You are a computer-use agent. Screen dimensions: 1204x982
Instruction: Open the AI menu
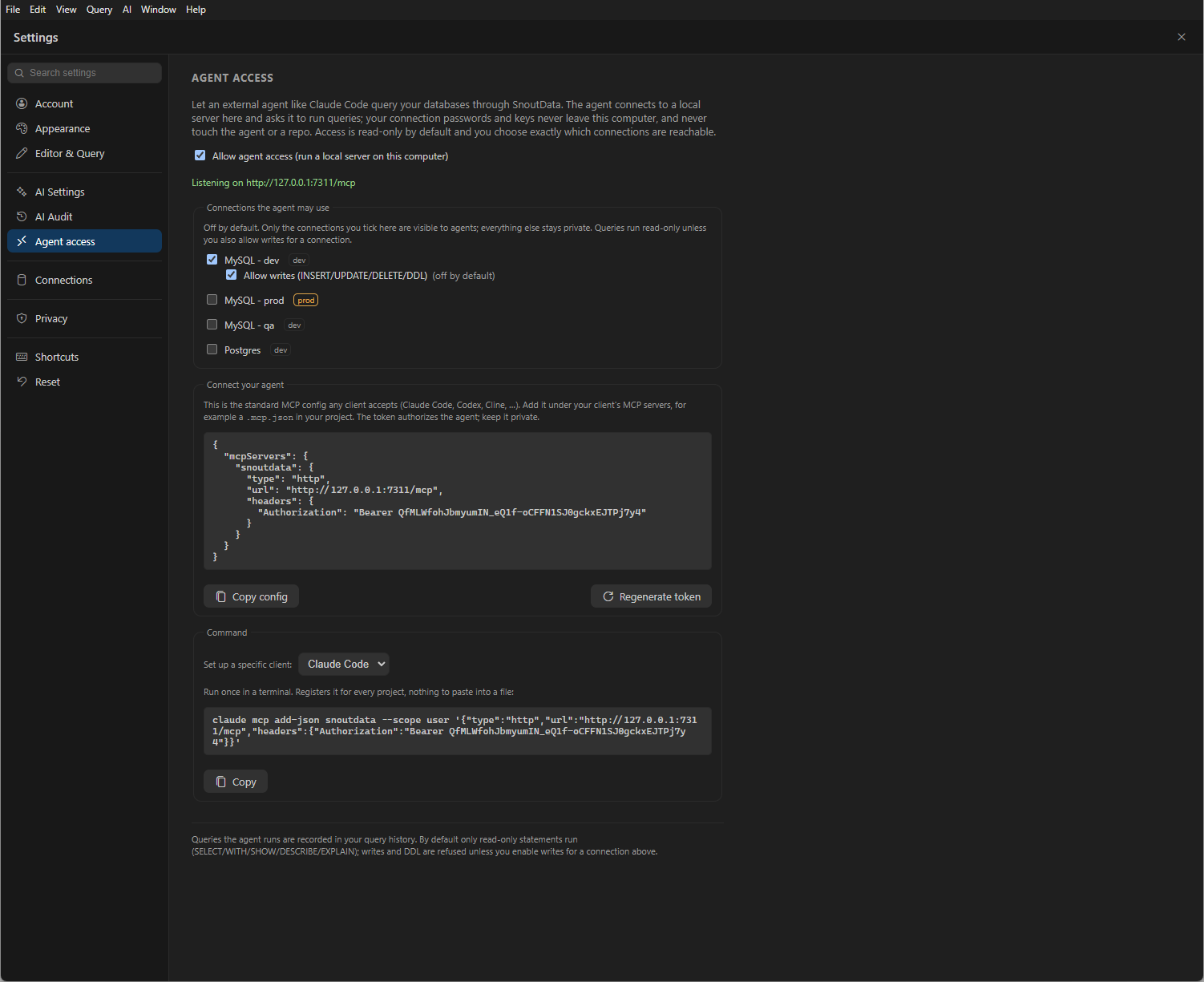[127, 10]
